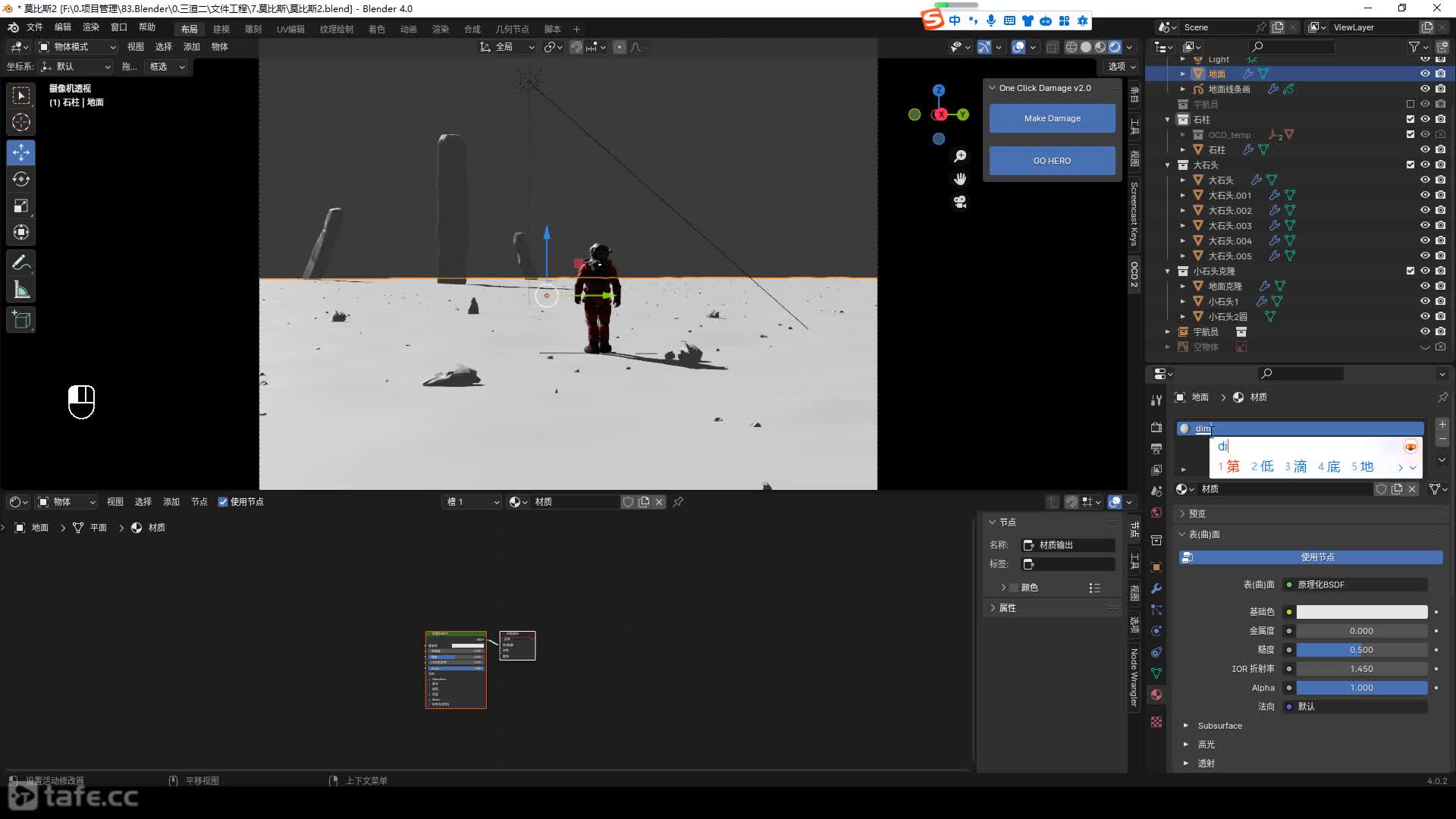This screenshot has height=819, width=1456.
Task: Select the Select Box tool
Action: tap(21, 96)
